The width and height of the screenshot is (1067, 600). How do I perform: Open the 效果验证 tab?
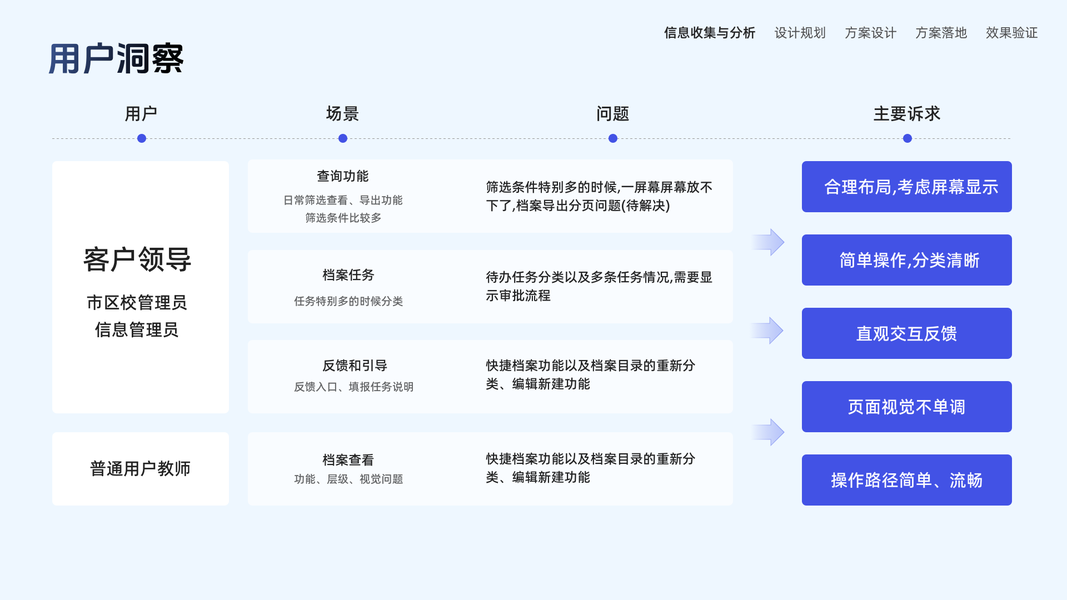1012,33
